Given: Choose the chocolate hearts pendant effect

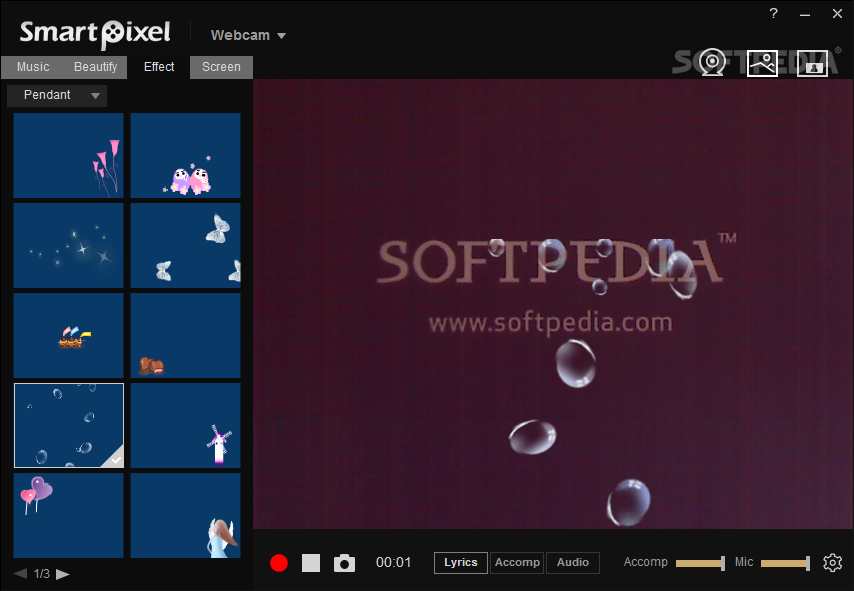Looking at the screenshot, I should click(185, 335).
